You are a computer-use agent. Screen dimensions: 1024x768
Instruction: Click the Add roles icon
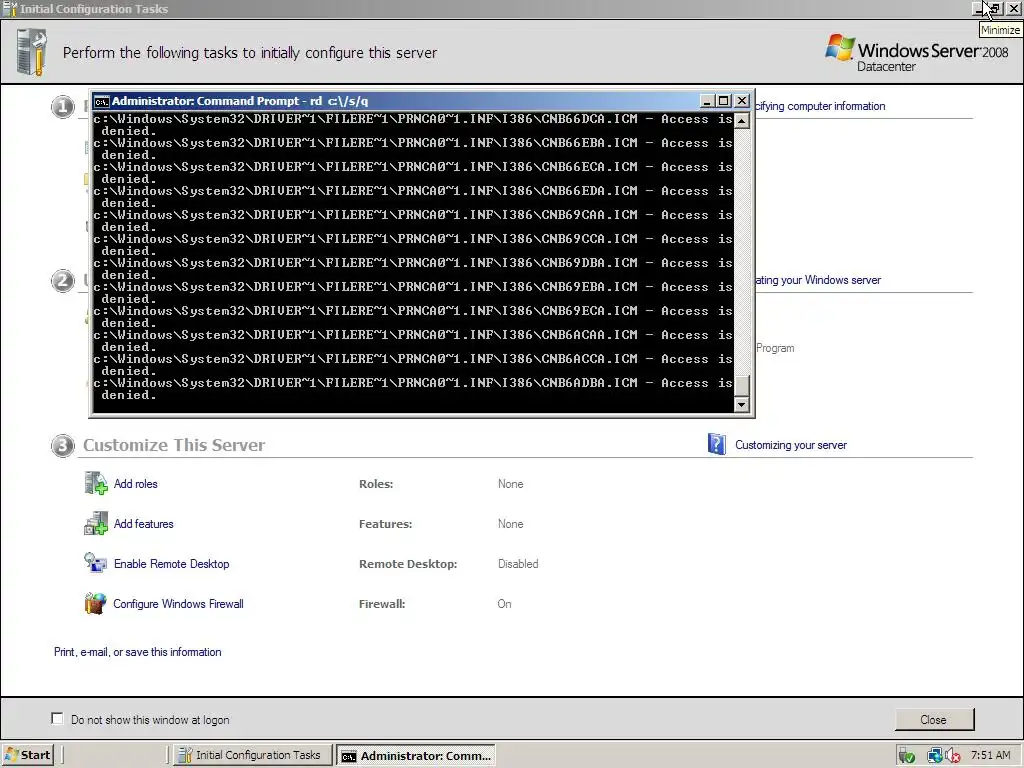(x=95, y=484)
